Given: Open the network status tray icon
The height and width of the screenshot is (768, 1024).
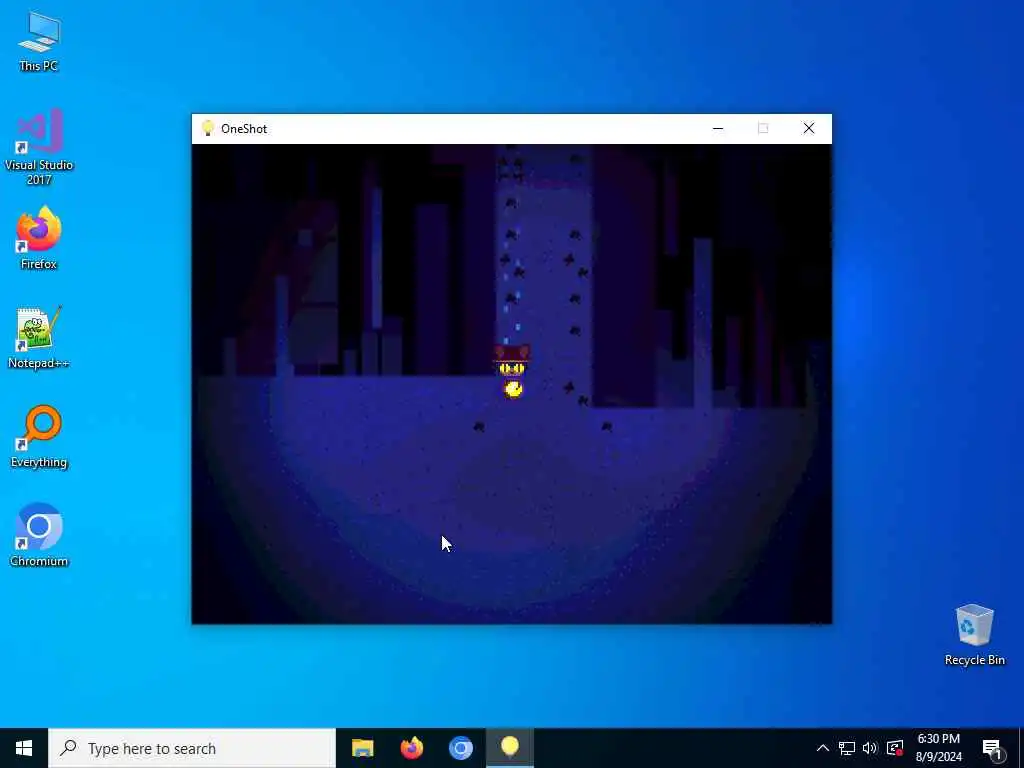Looking at the screenshot, I should (847, 748).
